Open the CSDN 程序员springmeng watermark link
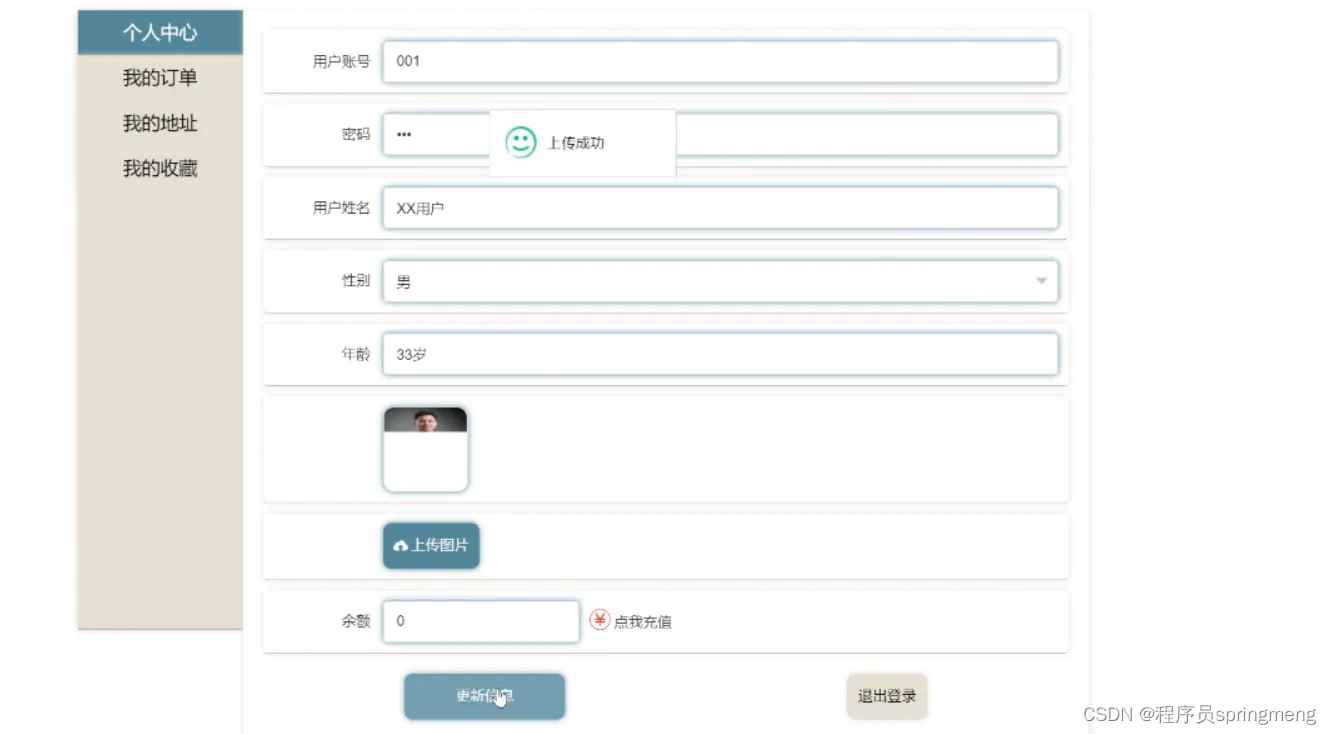 (1198, 713)
